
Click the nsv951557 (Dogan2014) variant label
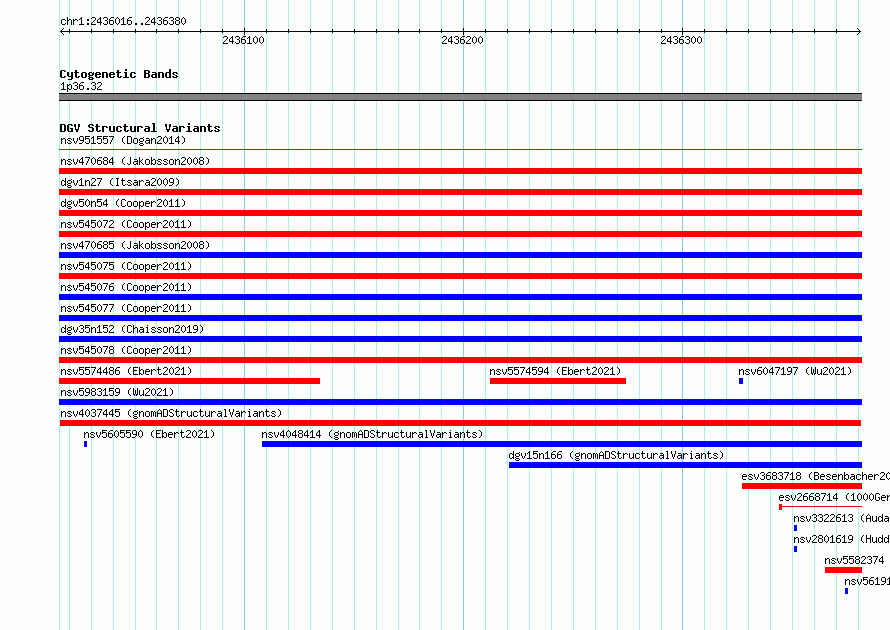click(123, 140)
